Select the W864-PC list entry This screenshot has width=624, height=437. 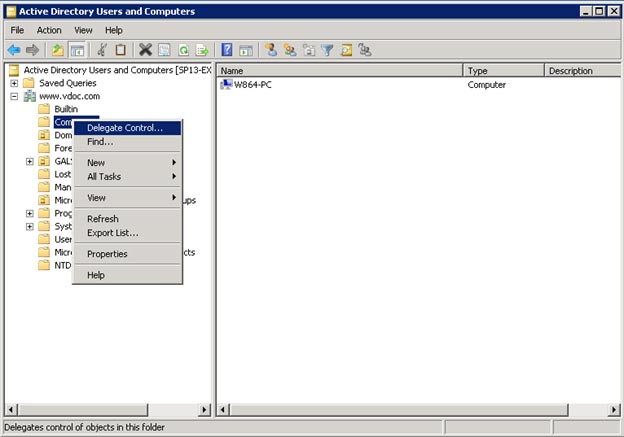pyautogui.click(x=253, y=84)
